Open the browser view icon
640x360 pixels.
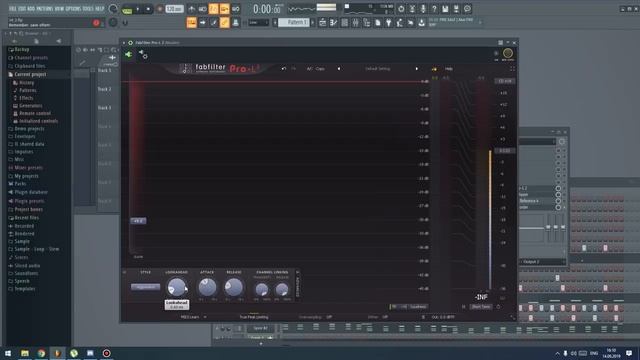pyautogui.click(x=367, y=22)
